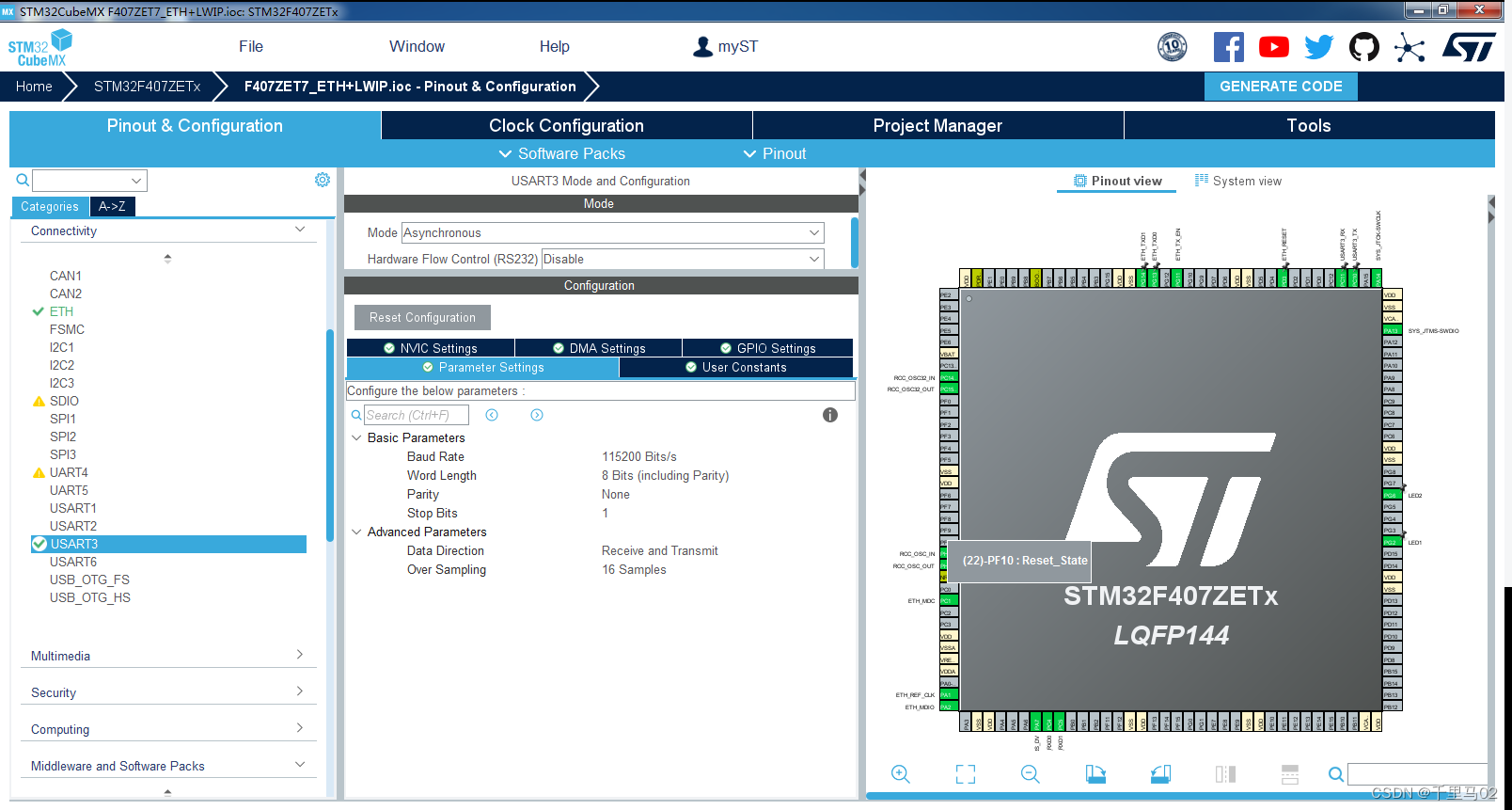
Task: Expand the Pinout dropdown menu
Action: click(775, 153)
